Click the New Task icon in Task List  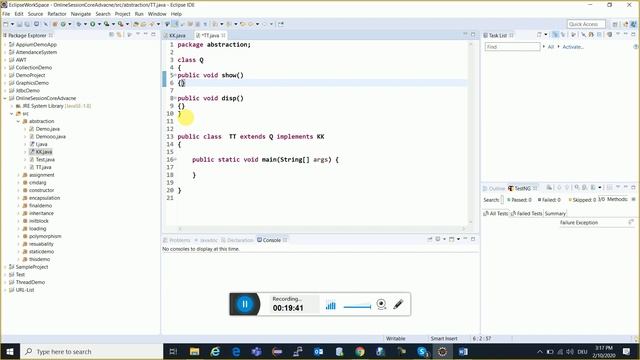539,35
